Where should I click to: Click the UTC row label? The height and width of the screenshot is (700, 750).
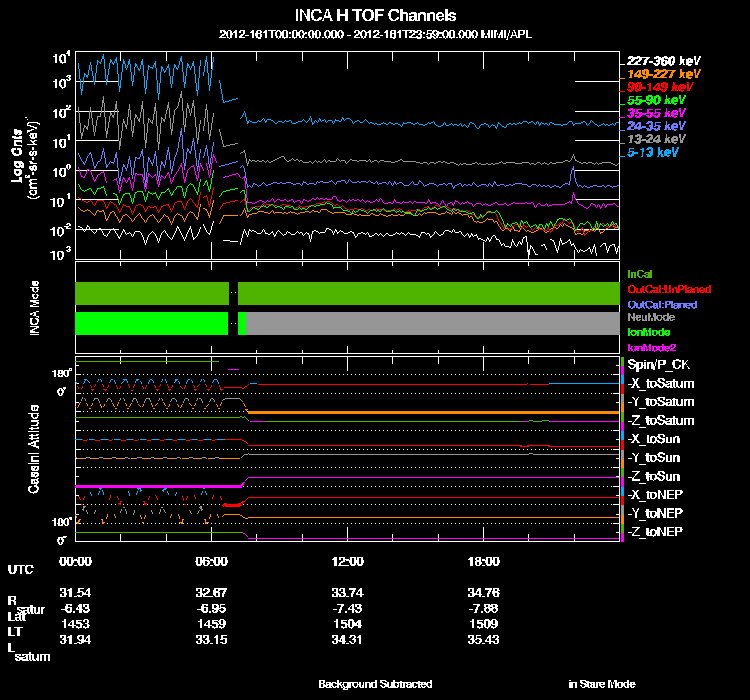click(21, 569)
